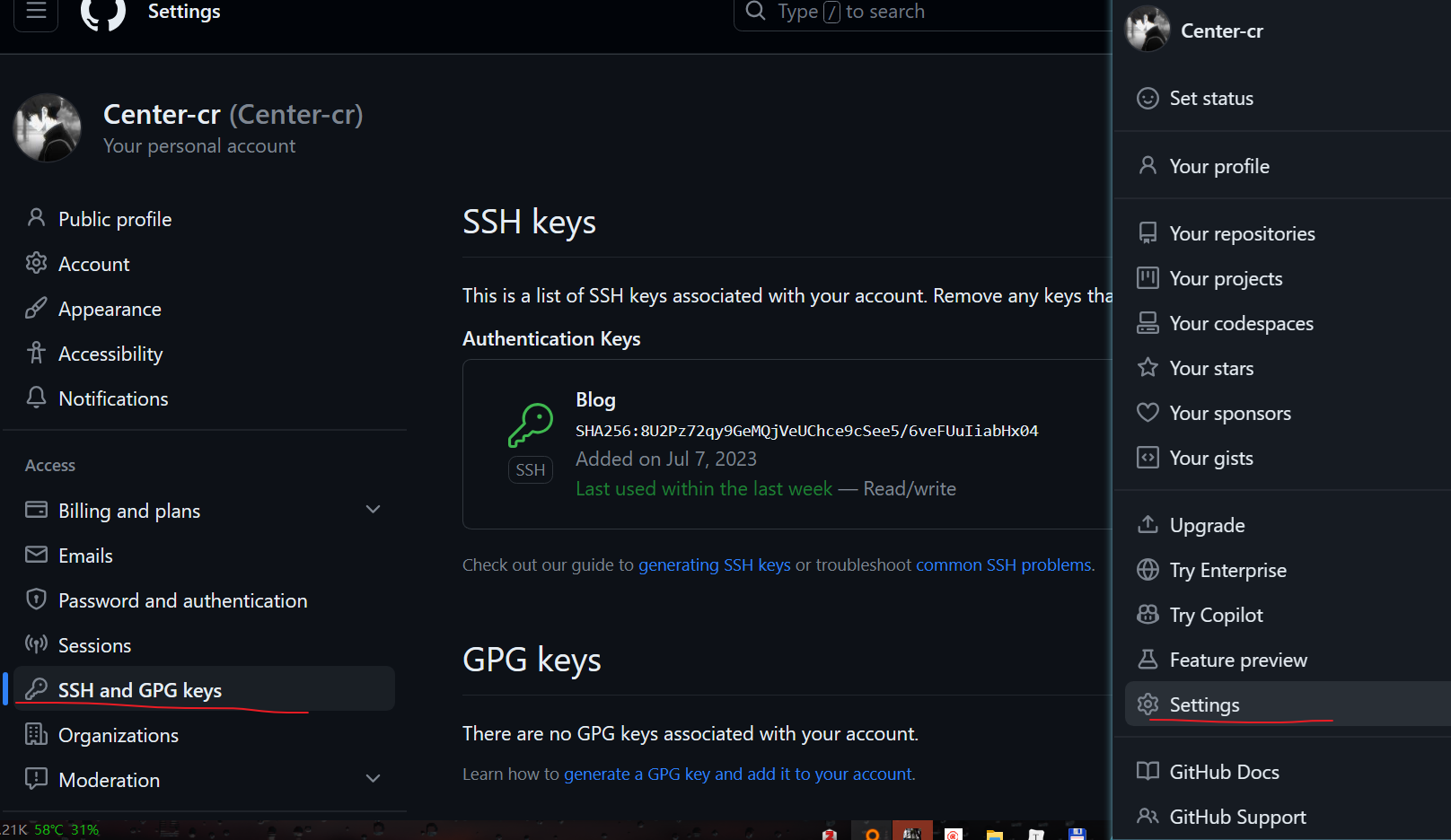Click the GitHub logo
1451x840 pixels.
[x=103, y=13]
